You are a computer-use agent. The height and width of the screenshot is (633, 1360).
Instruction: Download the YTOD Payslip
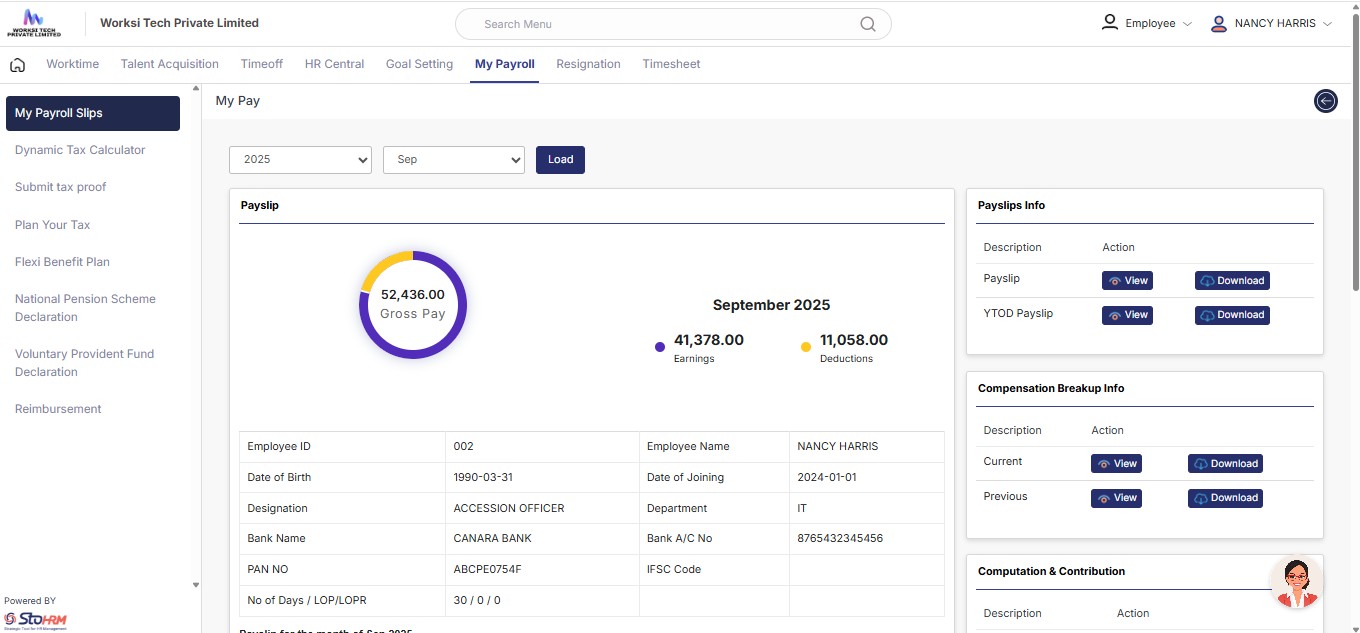[x=1232, y=315]
